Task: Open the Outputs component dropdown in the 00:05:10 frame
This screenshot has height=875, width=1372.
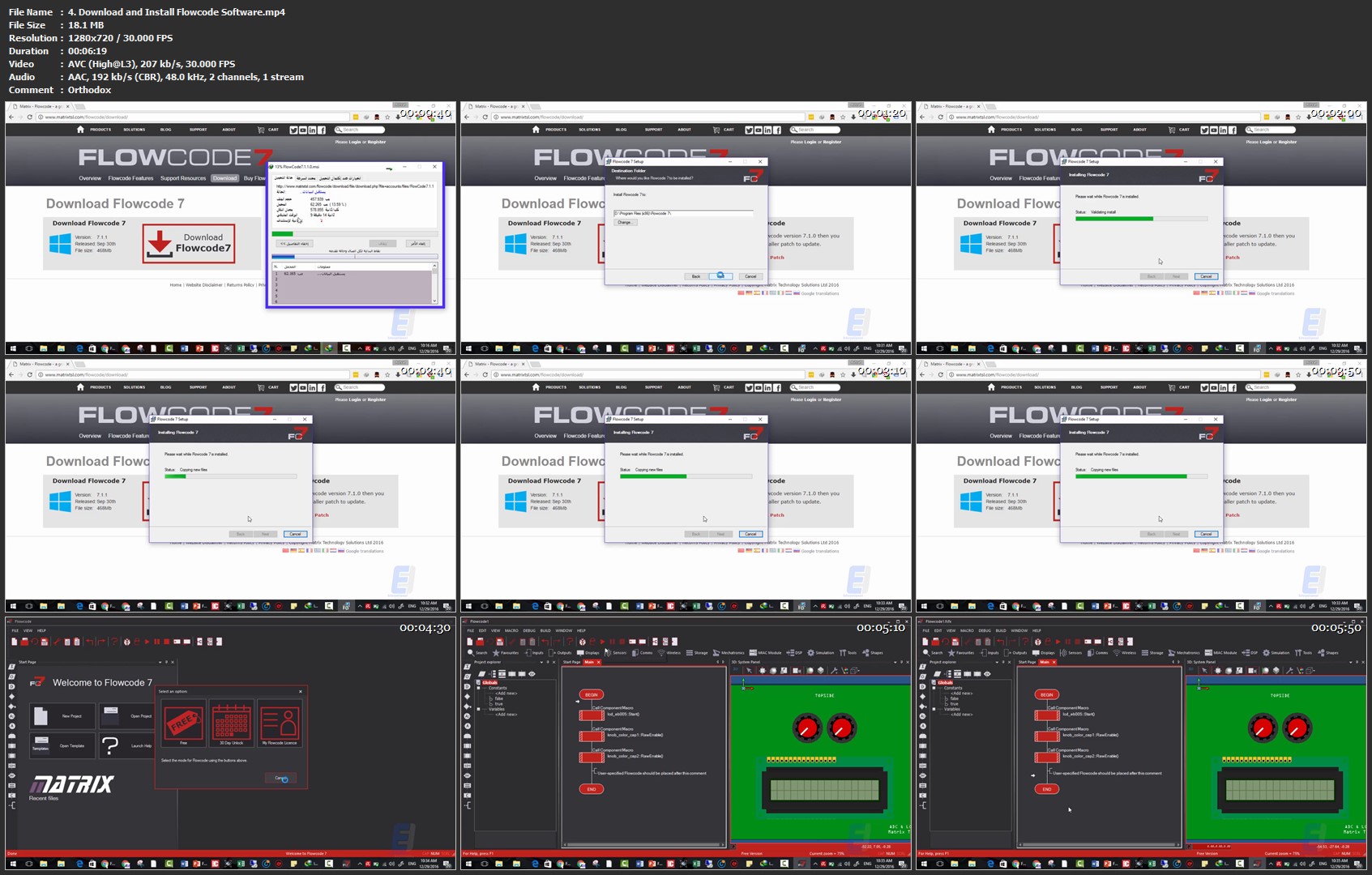Action: 561,652
